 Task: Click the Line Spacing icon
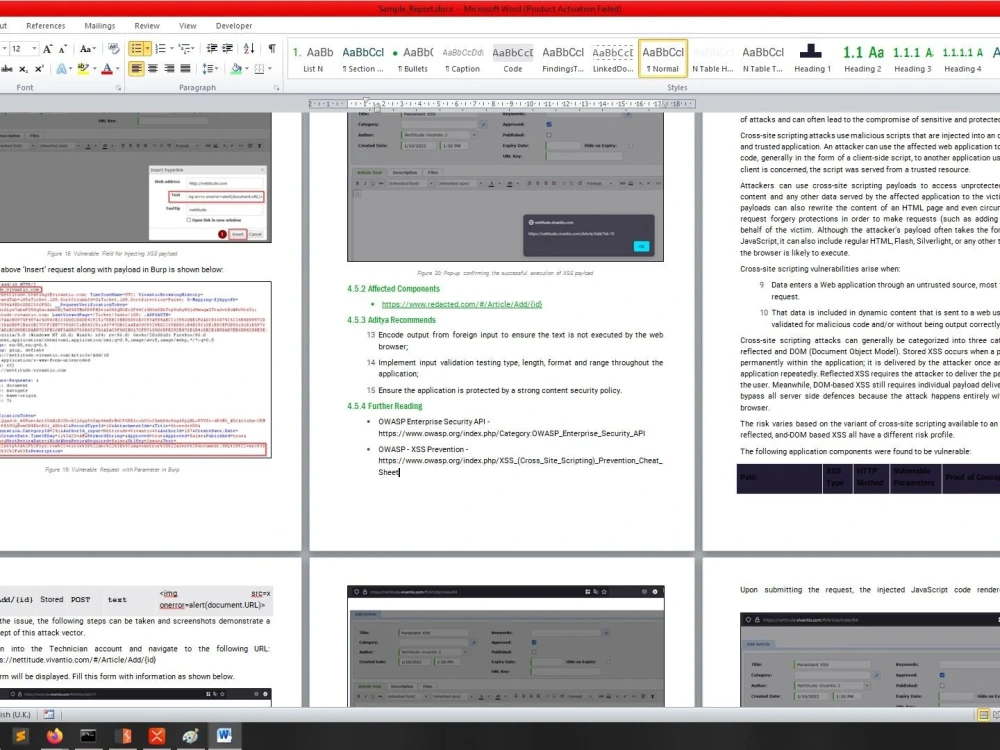click(x=207, y=68)
